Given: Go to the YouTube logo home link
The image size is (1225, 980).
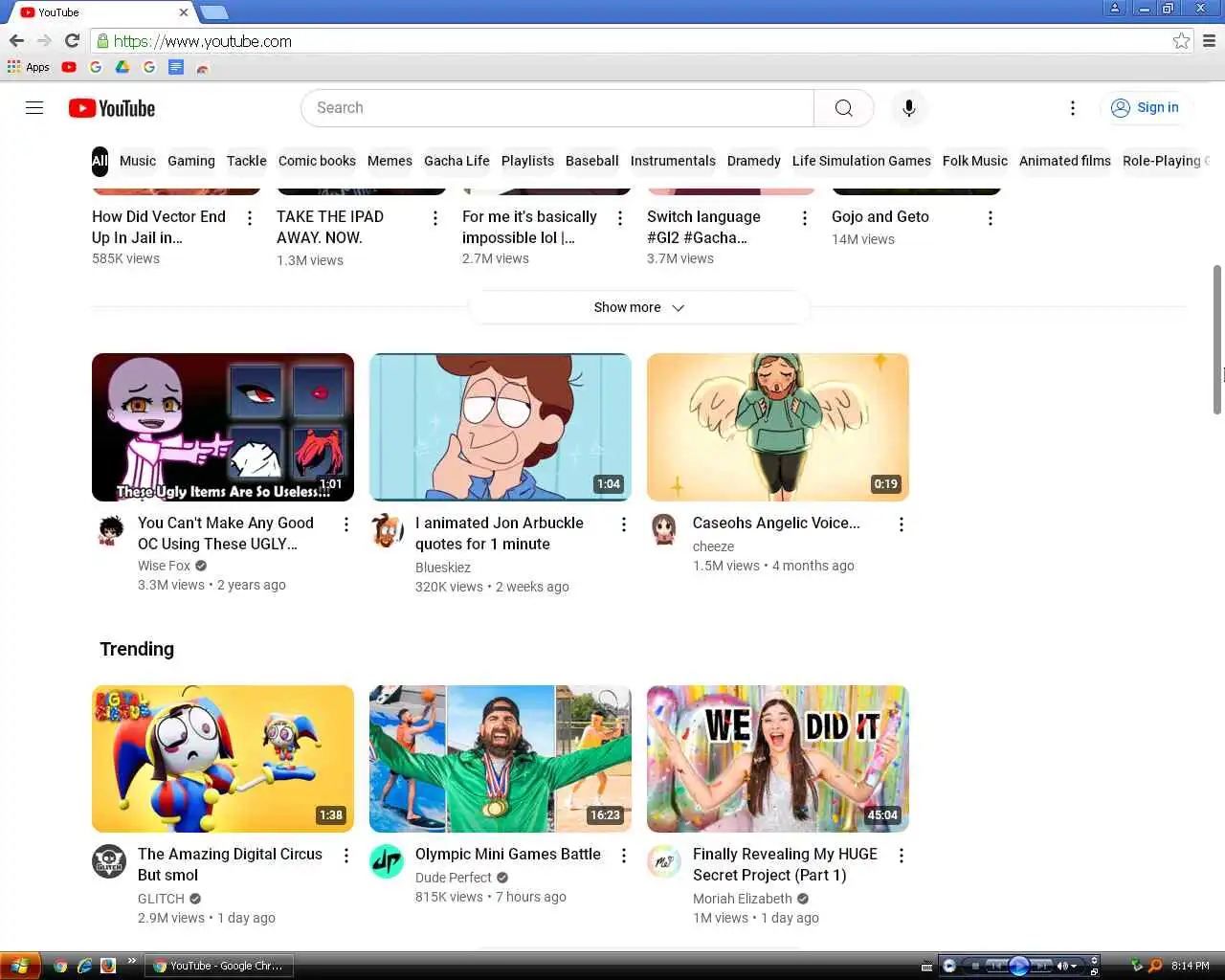Looking at the screenshot, I should click(112, 108).
